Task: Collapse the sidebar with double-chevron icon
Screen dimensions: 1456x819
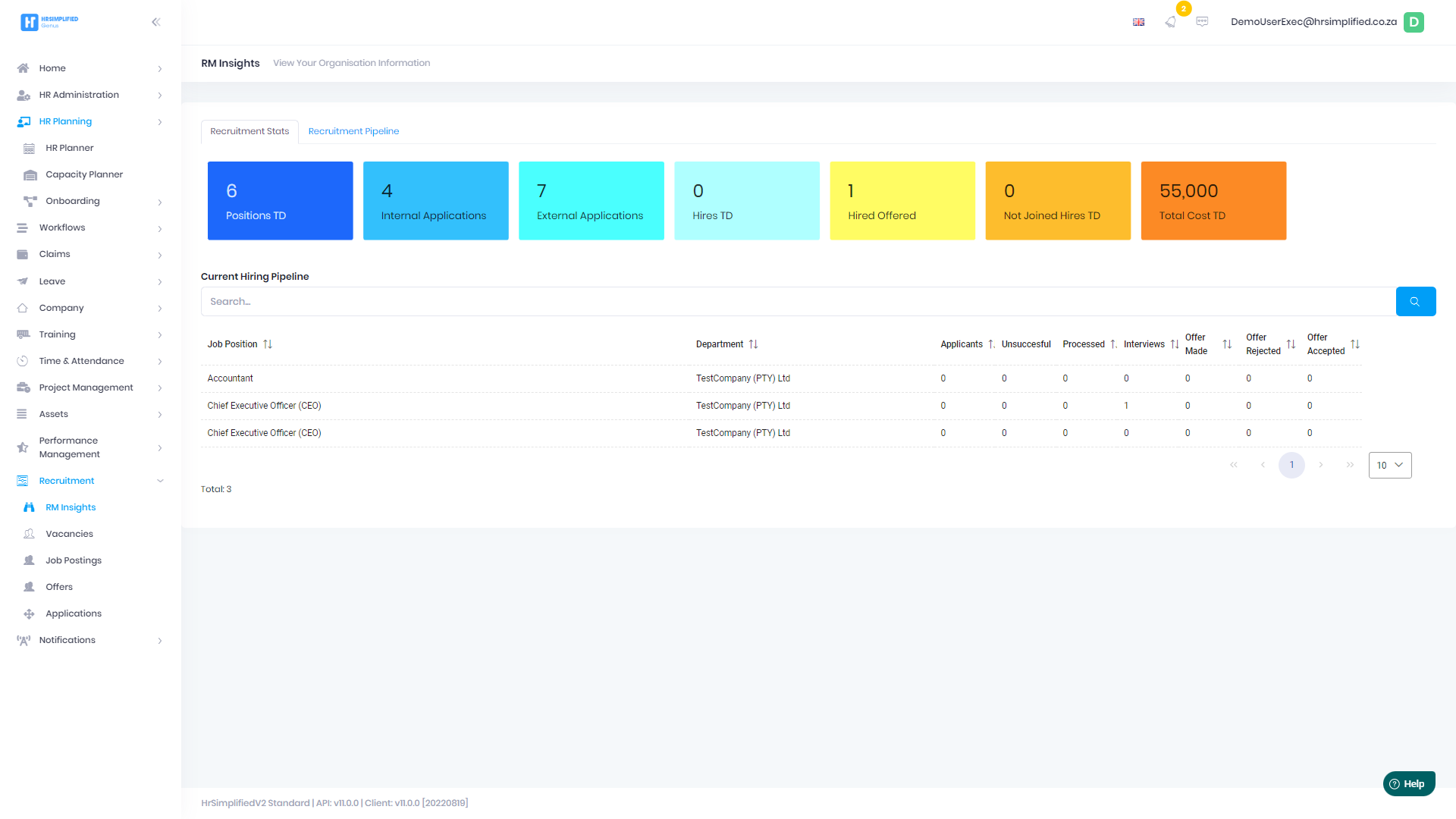Action: (x=156, y=22)
